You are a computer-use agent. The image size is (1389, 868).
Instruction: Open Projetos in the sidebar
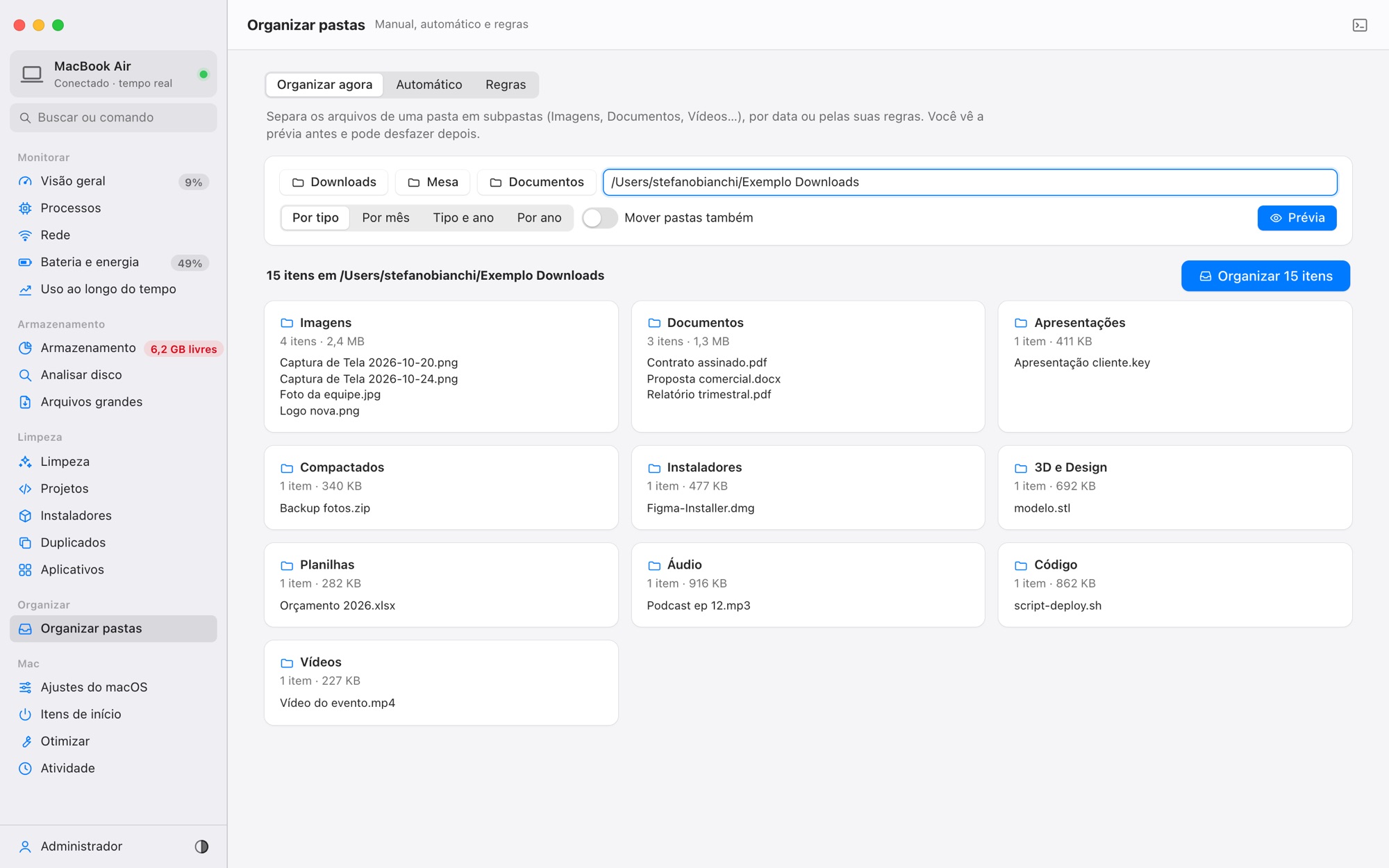113,489
